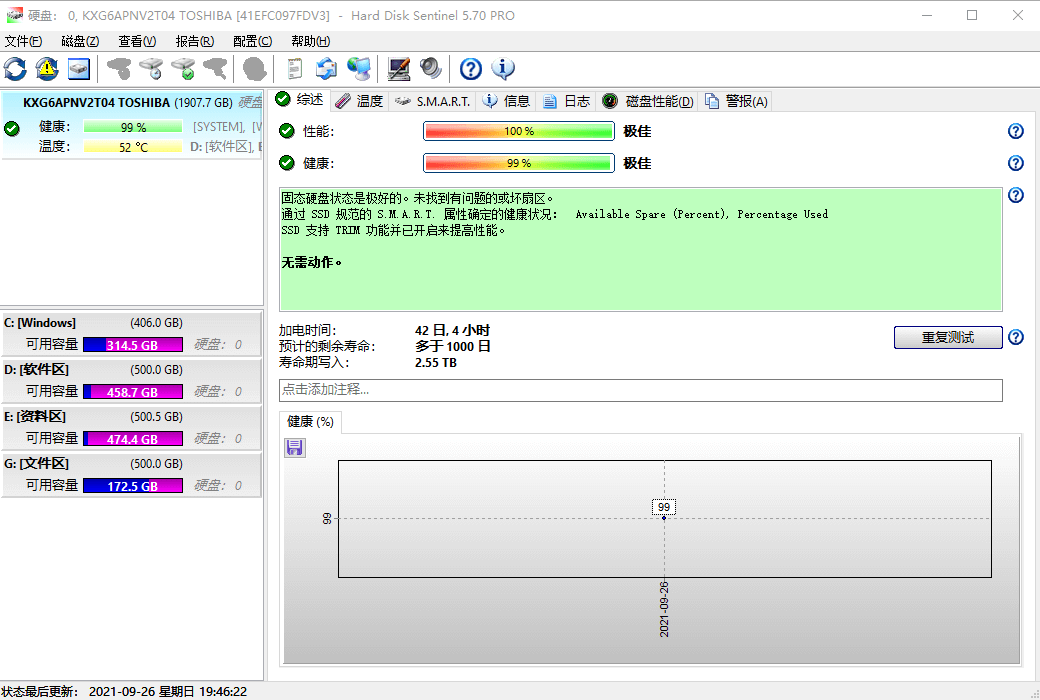The width and height of the screenshot is (1040, 700).
Task: Click the information toolbar icon
Action: (503, 68)
